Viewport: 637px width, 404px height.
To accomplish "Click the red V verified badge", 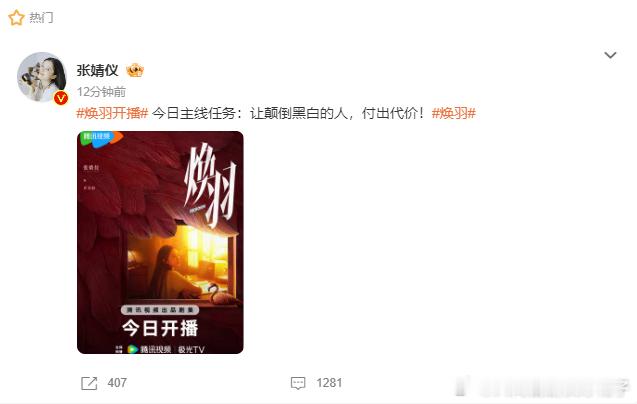I will pos(61,98).
